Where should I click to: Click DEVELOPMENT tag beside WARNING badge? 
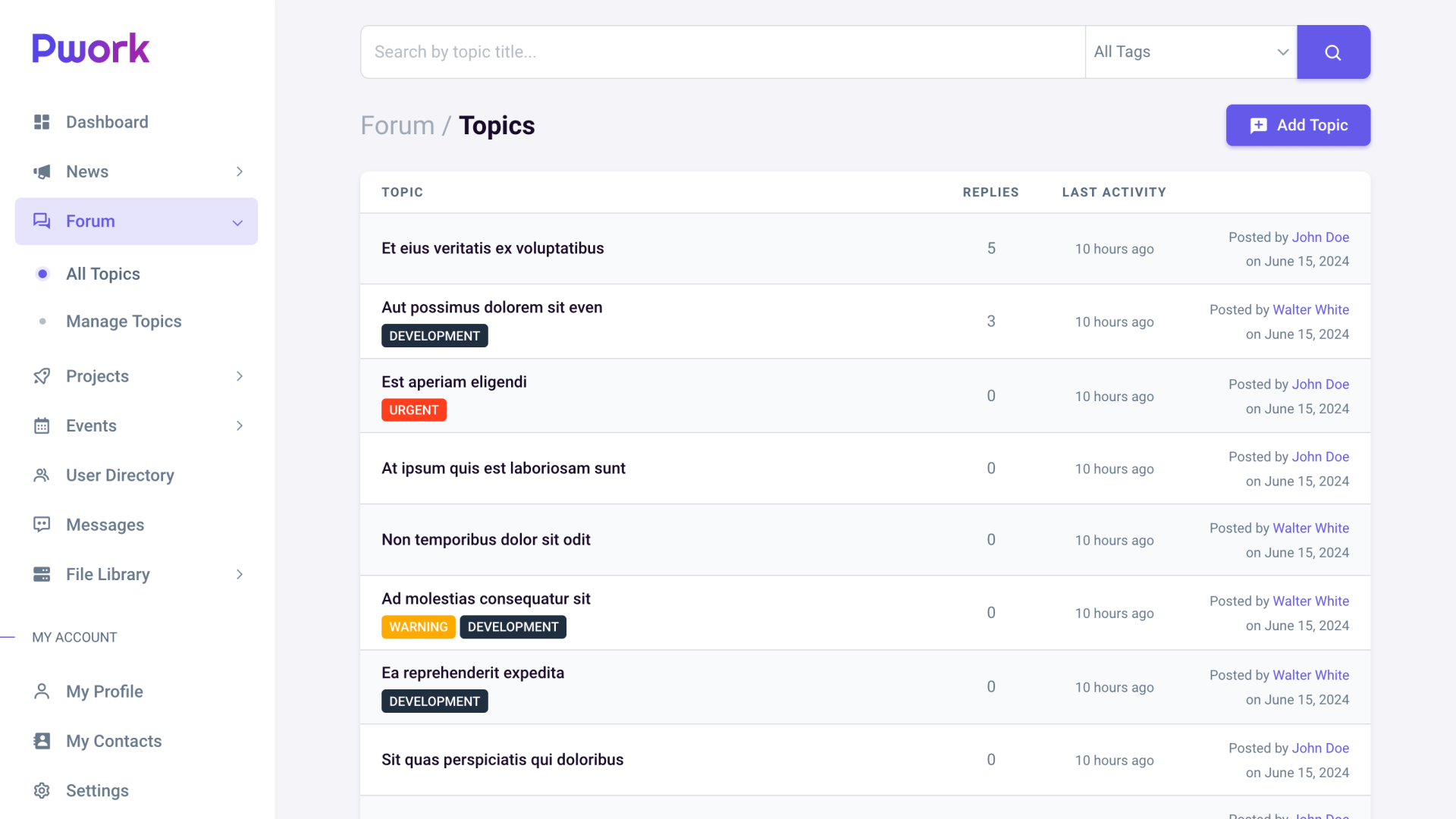point(513,627)
